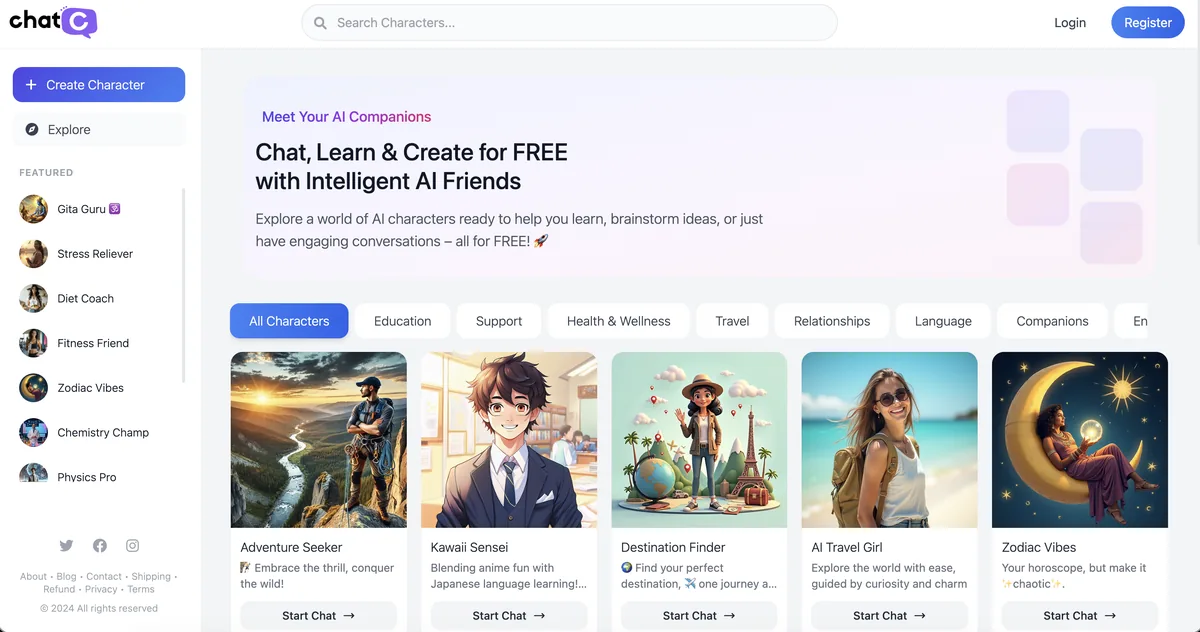Switch to the Companions tab
Viewport: 1200px width, 632px height.
1052,321
